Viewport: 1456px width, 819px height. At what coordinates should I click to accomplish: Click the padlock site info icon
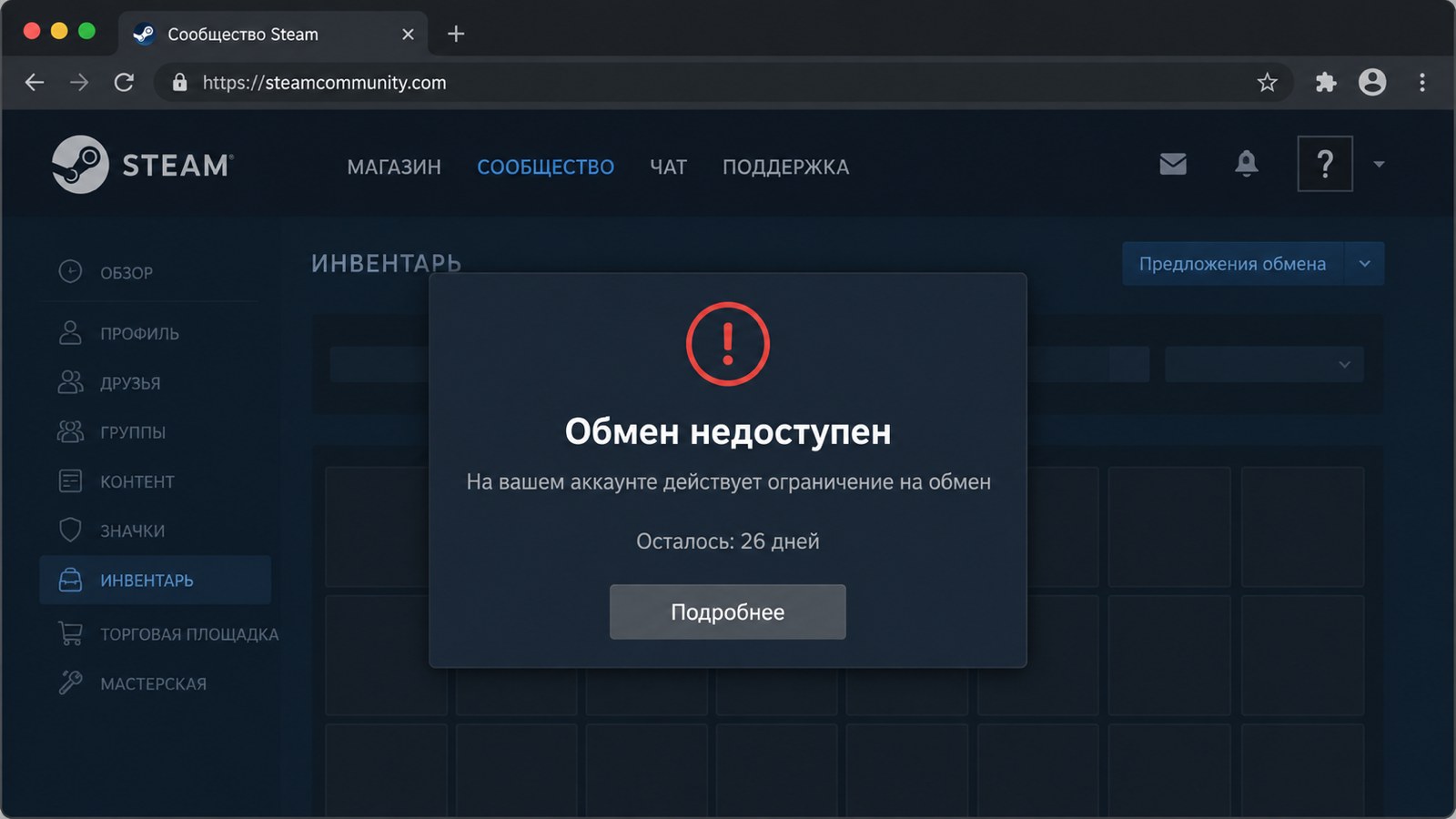click(180, 83)
